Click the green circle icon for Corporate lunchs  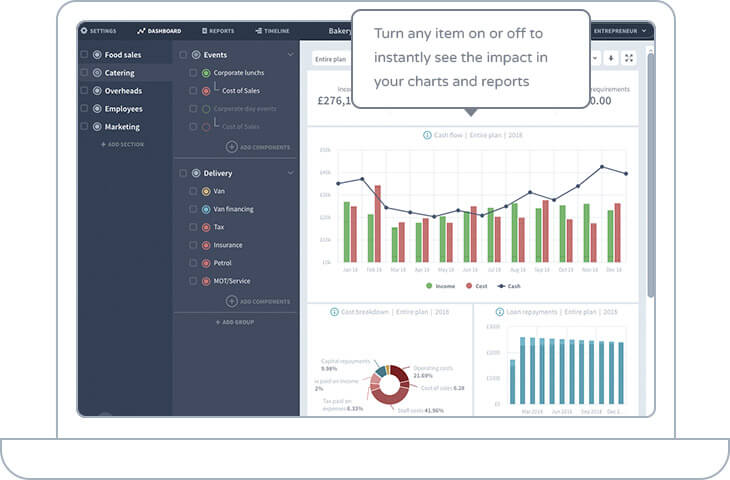[x=206, y=73]
